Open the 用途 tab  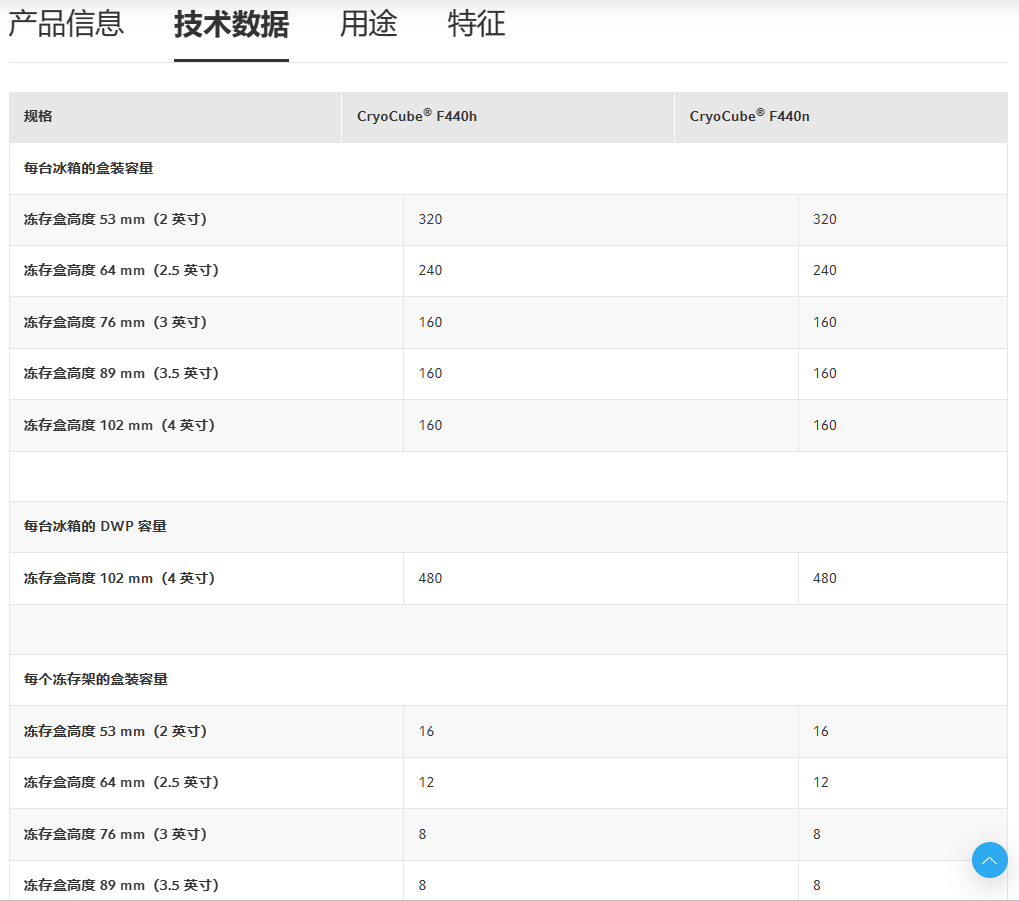tap(368, 24)
